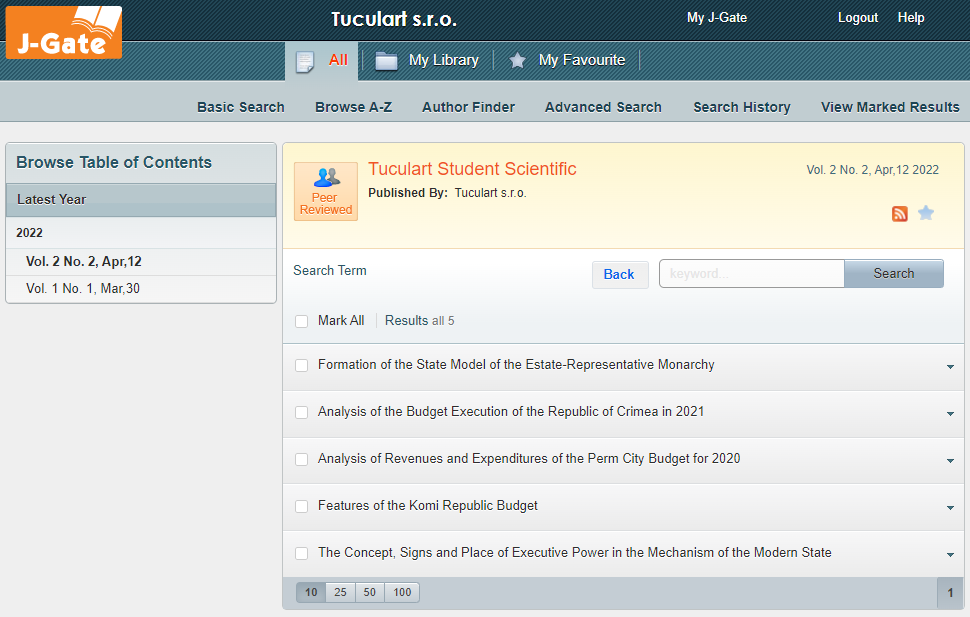Image resolution: width=970 pixels, height=617 pixels.
Task: Expand the Perm City Budget article arrow
Action: [x=950, y=461]
